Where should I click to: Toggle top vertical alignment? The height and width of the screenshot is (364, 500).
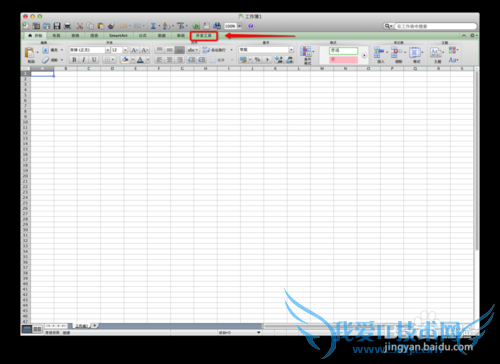point(160,50)
